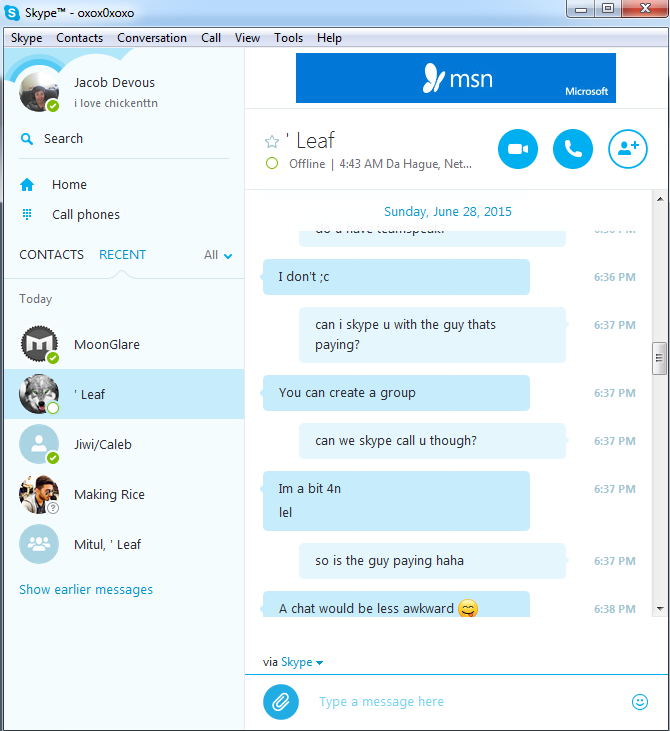
Task: Add people to this conversation
Action: coord(628,149)
